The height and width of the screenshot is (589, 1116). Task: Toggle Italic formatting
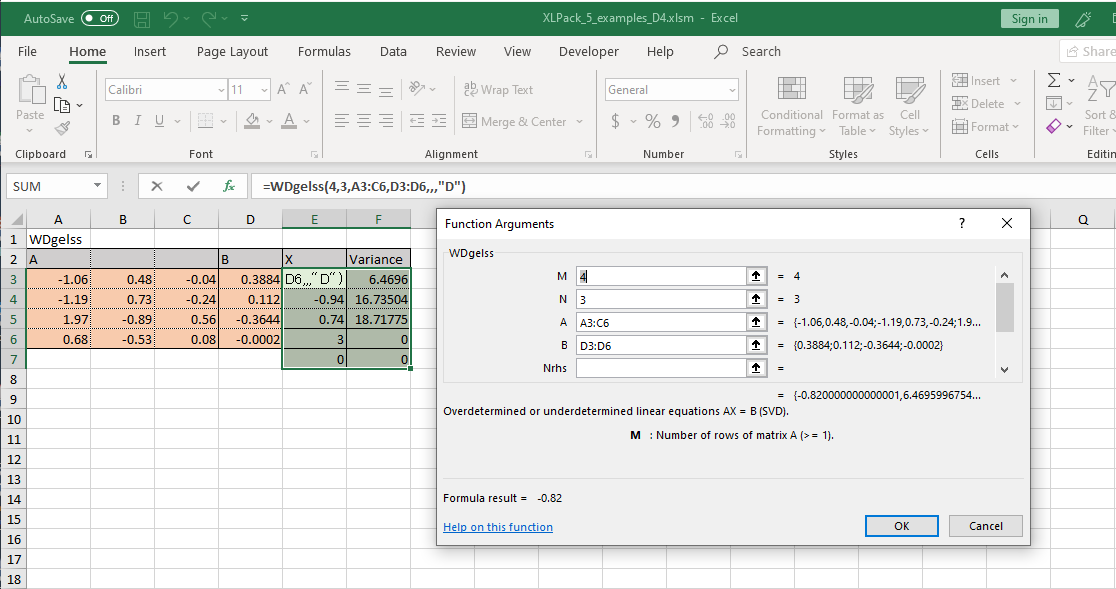[x=137, y=121]
